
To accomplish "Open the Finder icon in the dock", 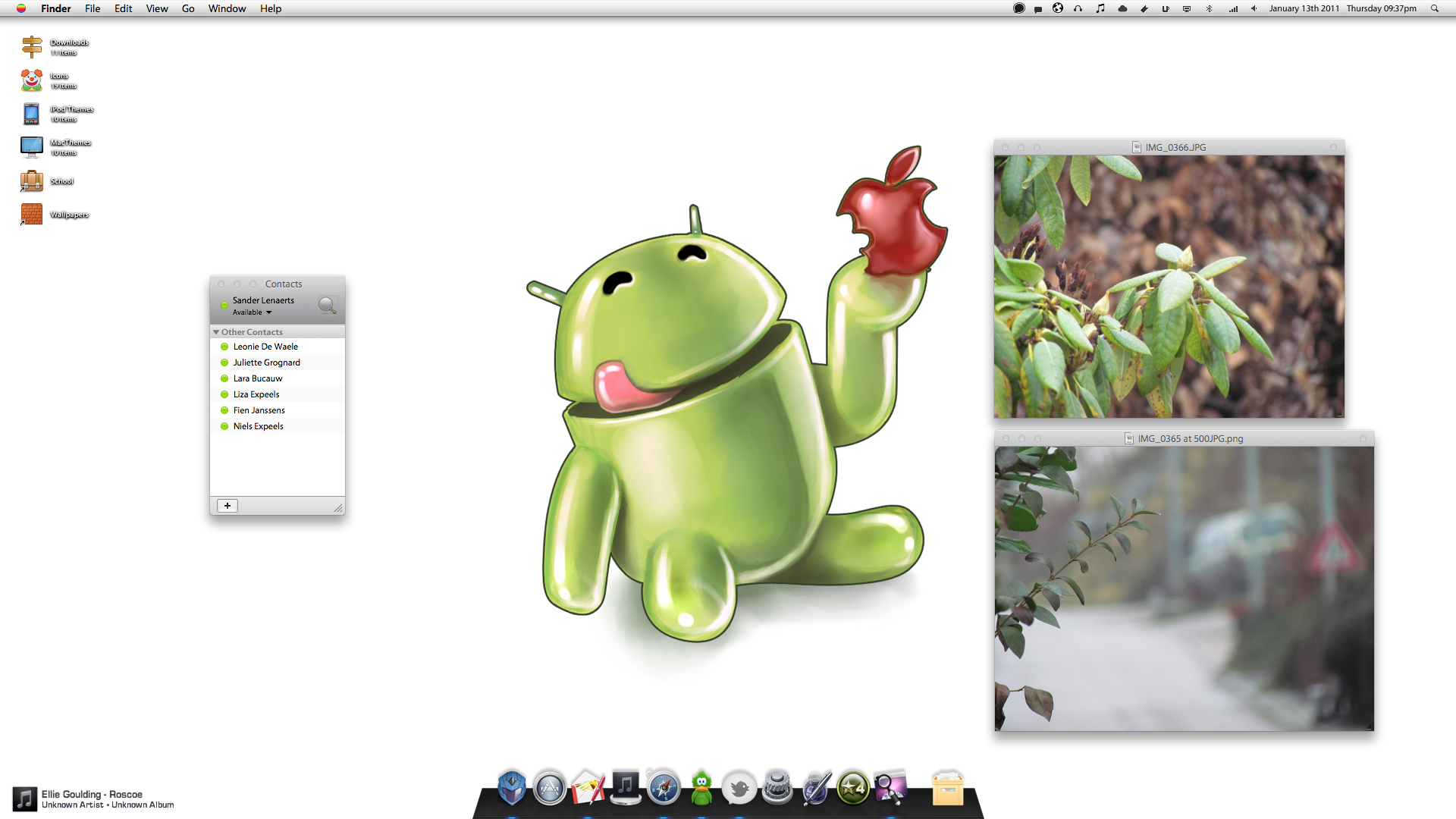I will [x=512, y=787].
